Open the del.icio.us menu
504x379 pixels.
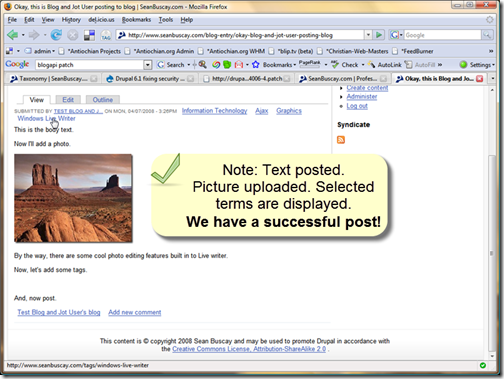[x=101, y=20]
